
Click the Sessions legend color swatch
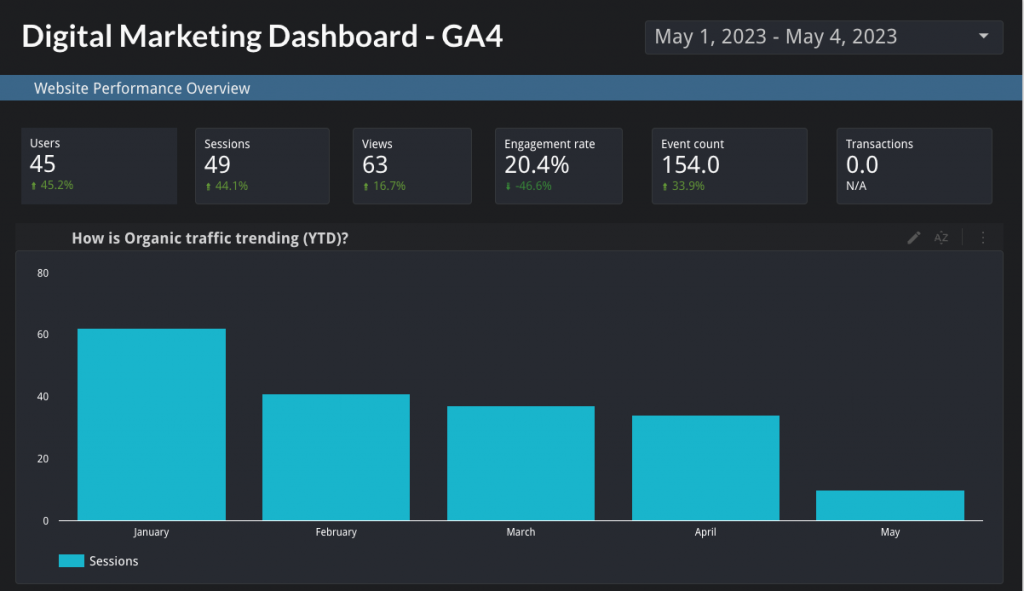click(x=71, y=561)
